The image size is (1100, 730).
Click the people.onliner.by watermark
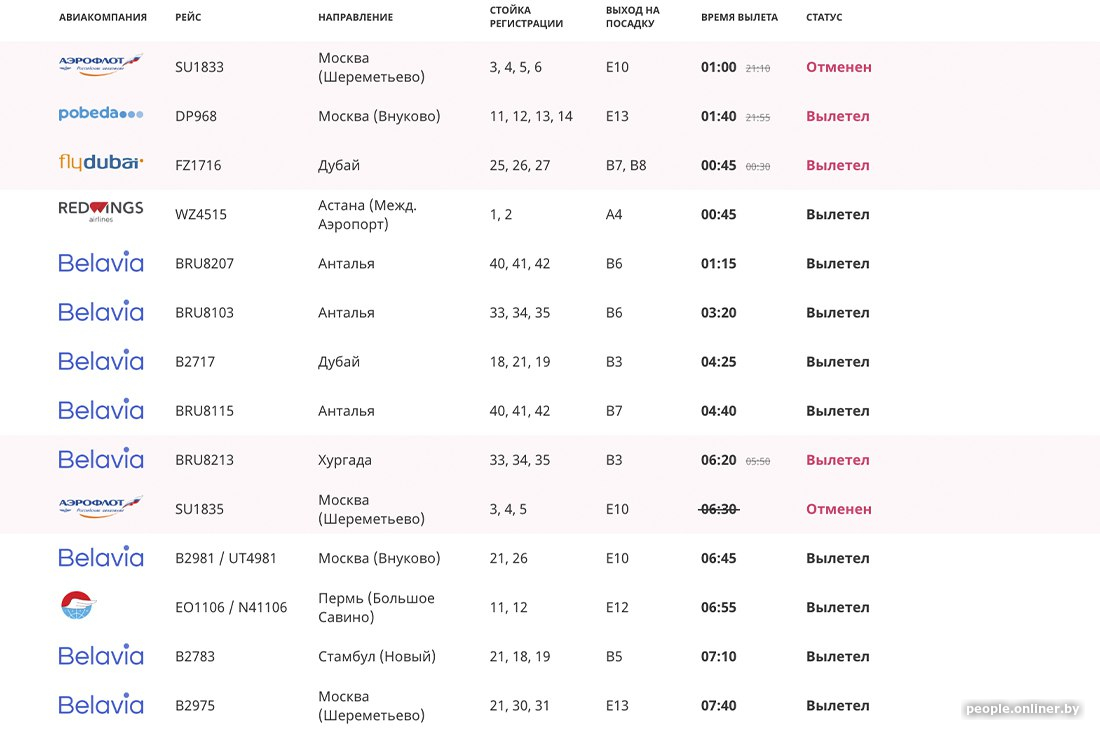(1022, 709)
